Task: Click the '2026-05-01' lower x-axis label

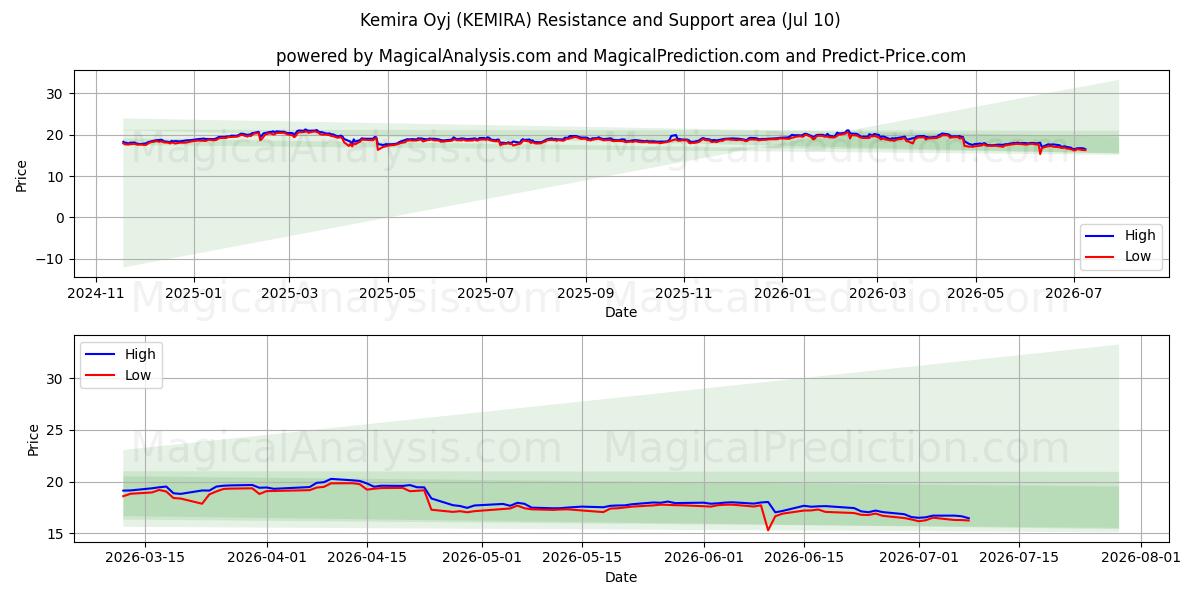Action: (482, 559)
